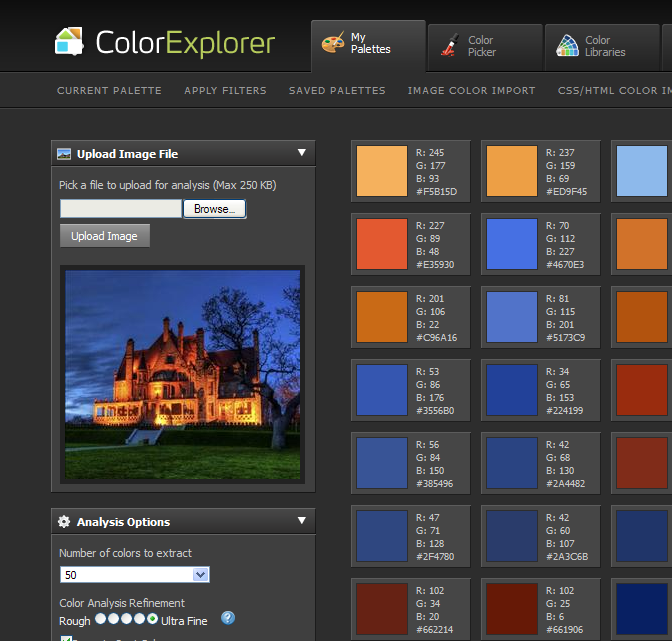The width and height of the screenshot is (672, 641).
Task: Click the hex value #4670E3 text
Action: [x=565, y=264]
